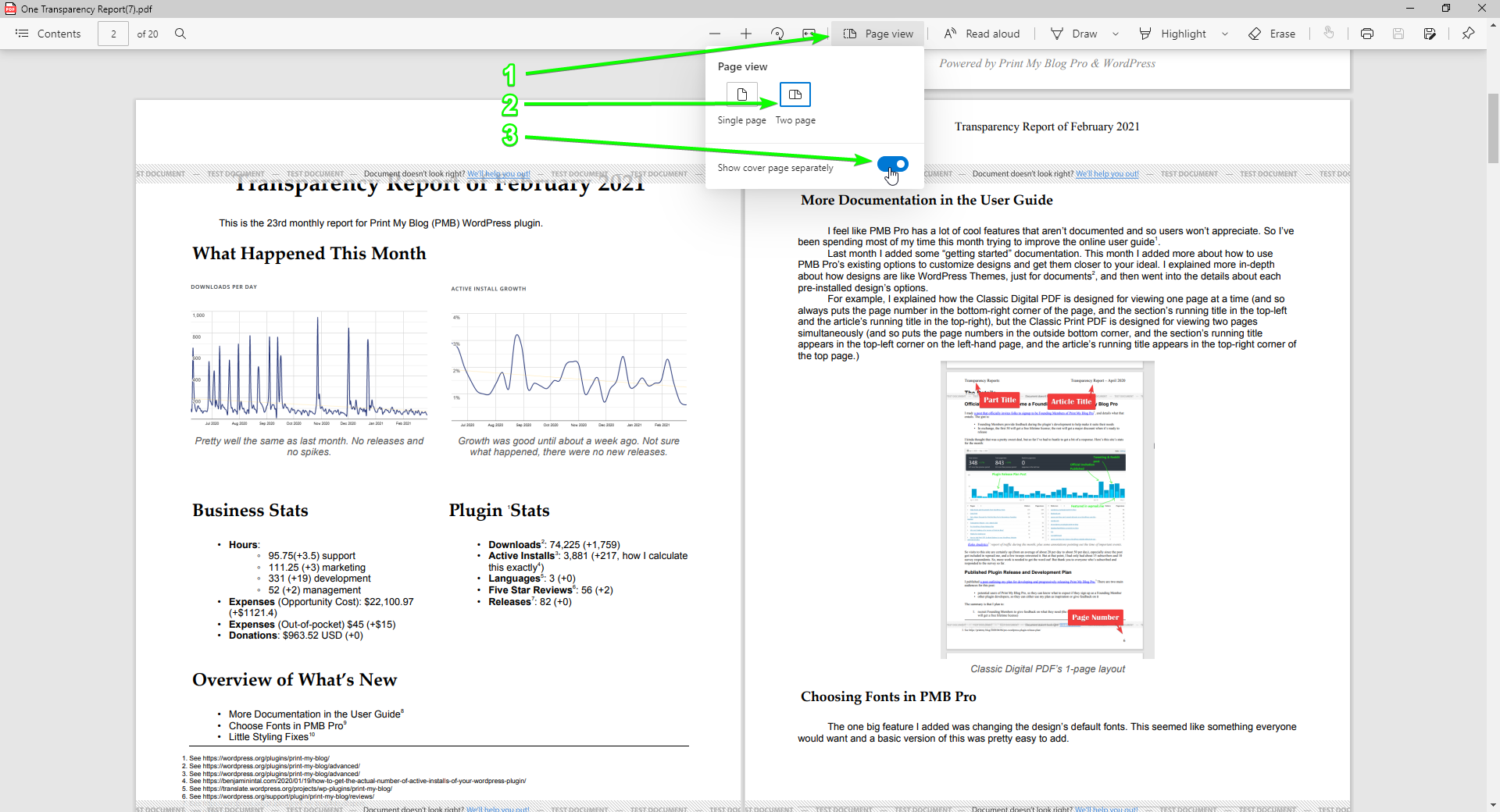
Task: Open the Highlight color dropdown
Action: click(1224, 34)
